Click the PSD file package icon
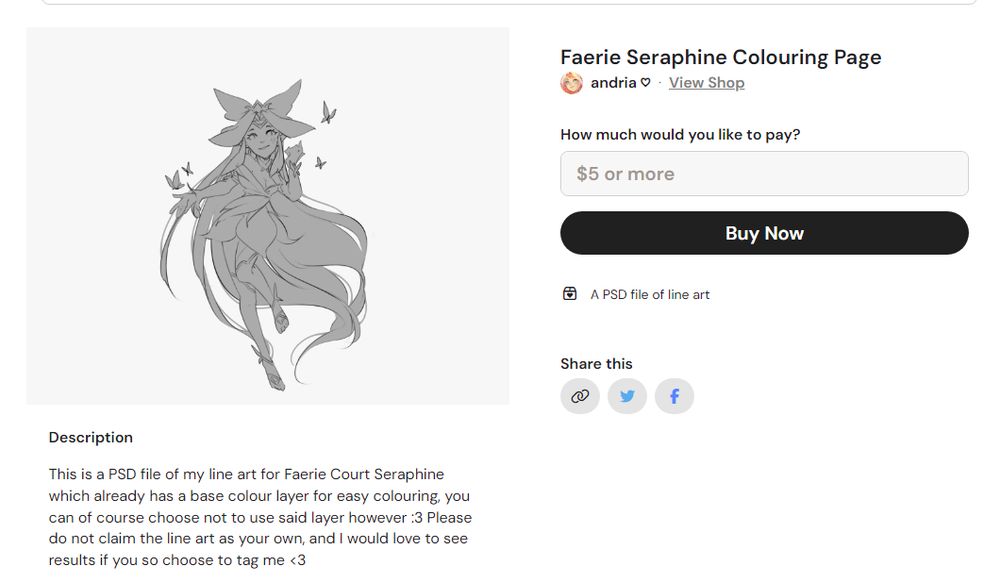Screen dimensions: 1000x582 coord(570,294)
